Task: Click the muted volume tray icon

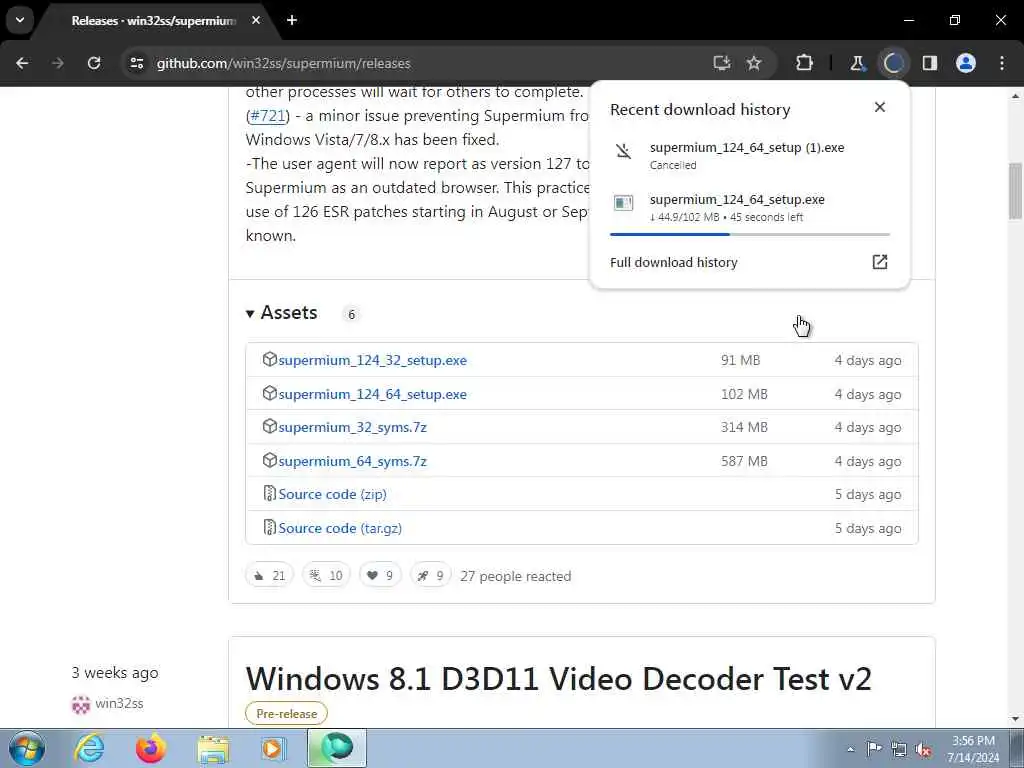Action: point(923,750)
